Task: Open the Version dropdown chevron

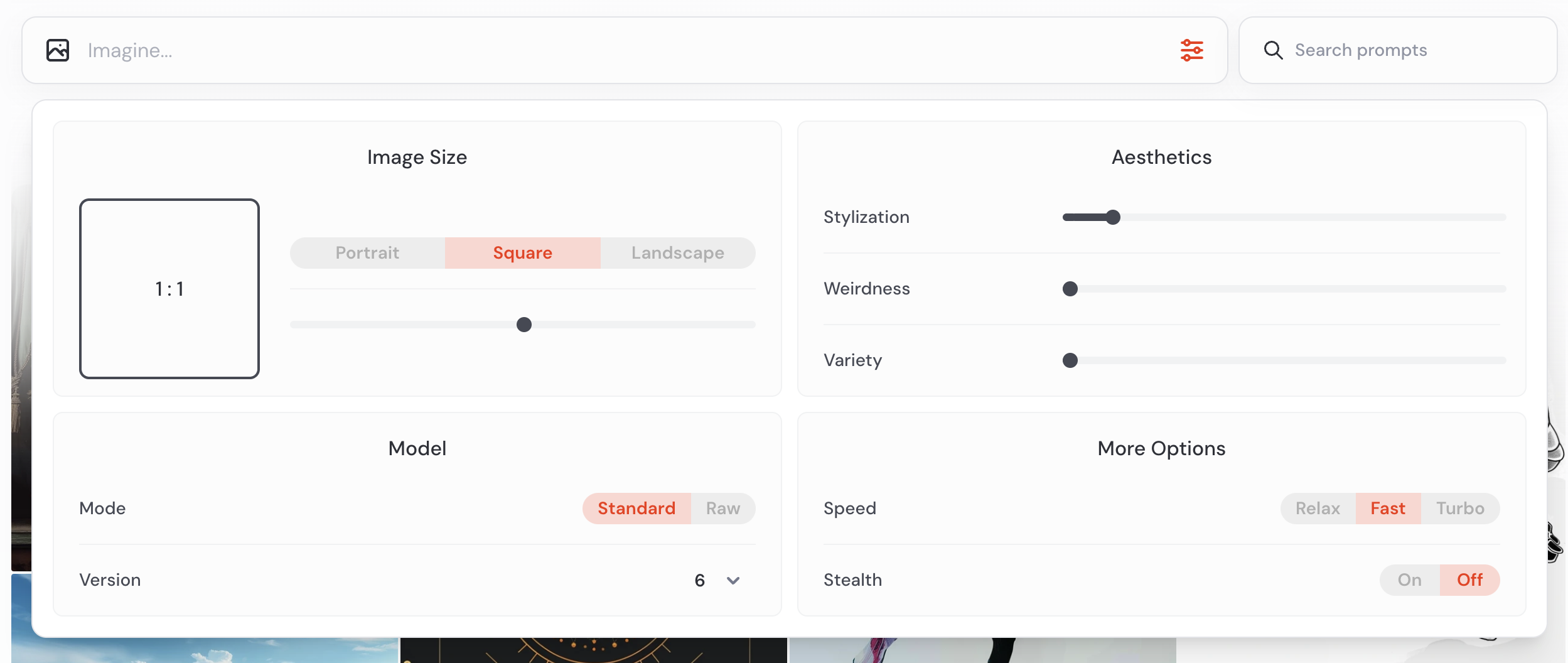Action: point(733,580)
